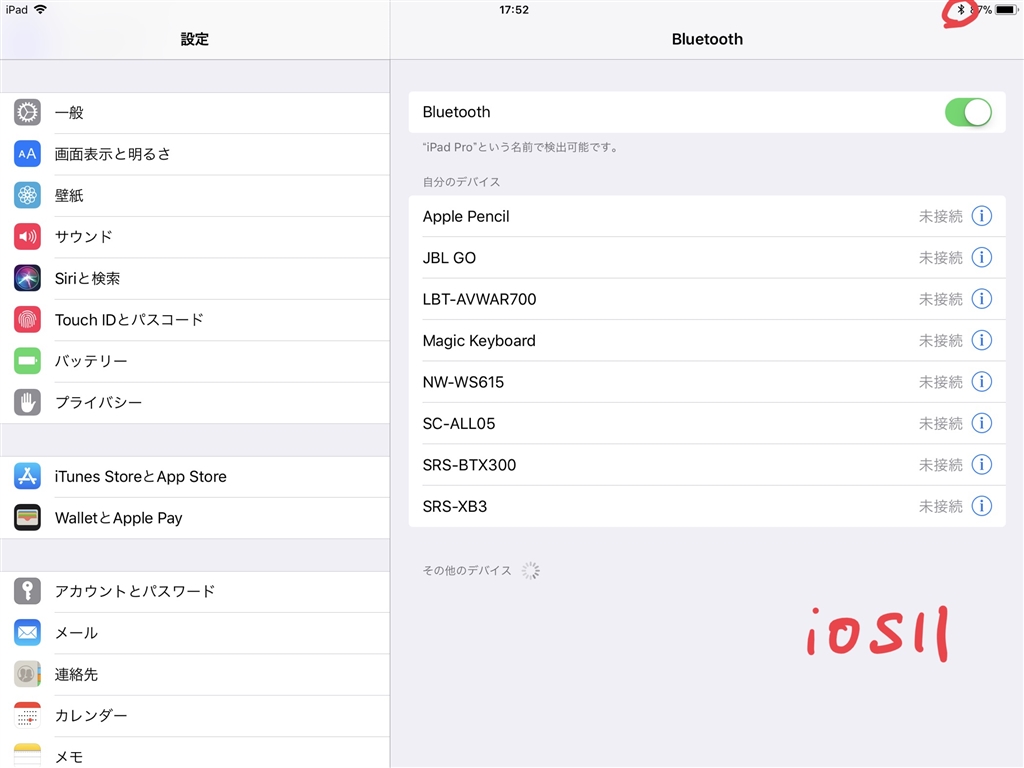Turn off the Bluetooth switch

tap(968, 112)
